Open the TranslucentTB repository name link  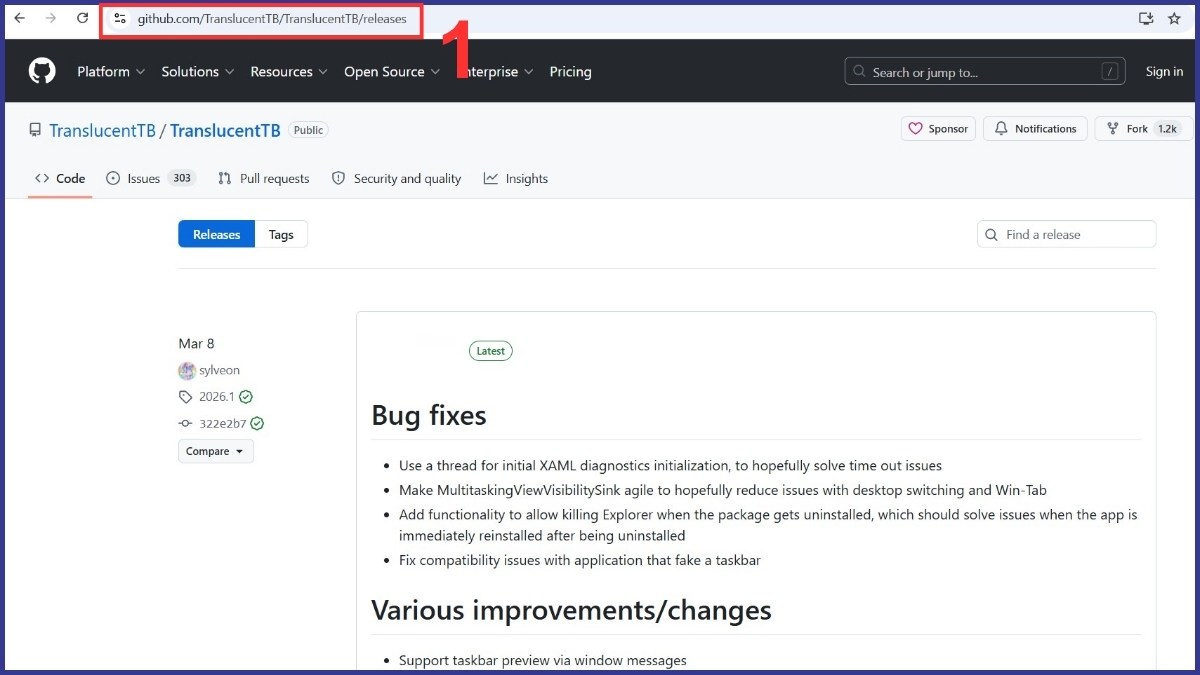click(x=224, y=130)
